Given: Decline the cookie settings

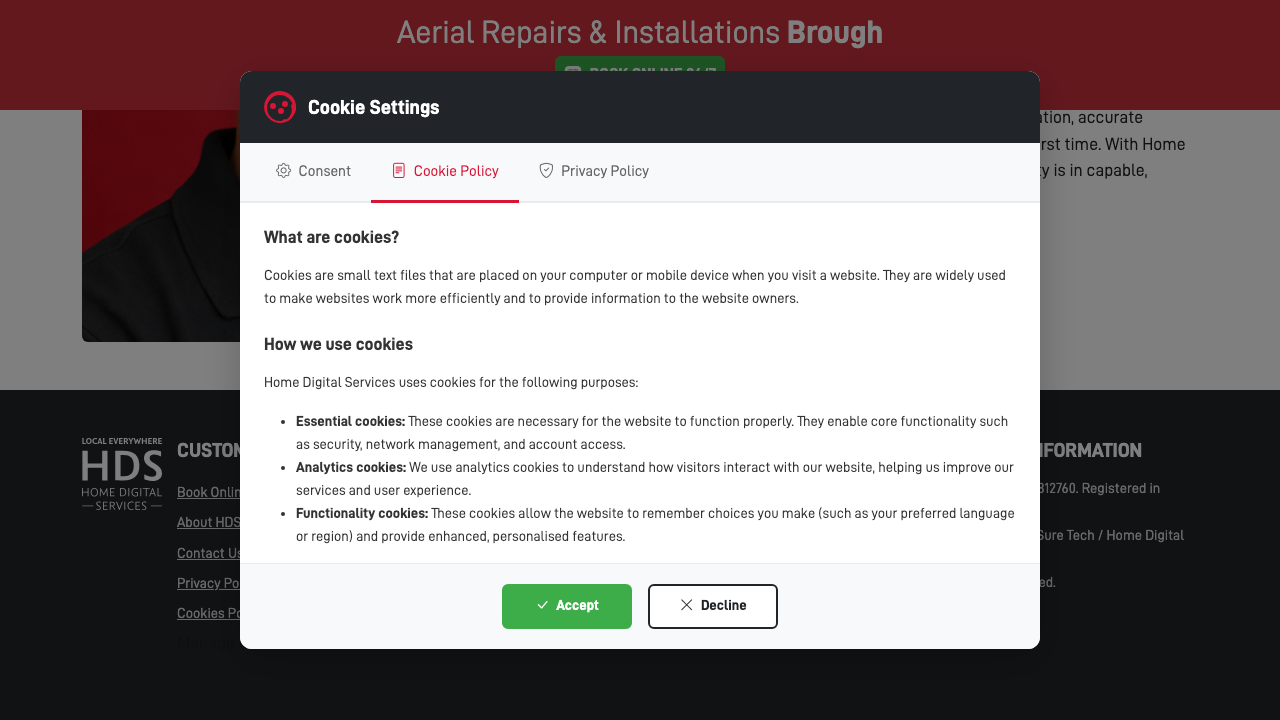Looking at the screenshot, I should tap(713, 606).
